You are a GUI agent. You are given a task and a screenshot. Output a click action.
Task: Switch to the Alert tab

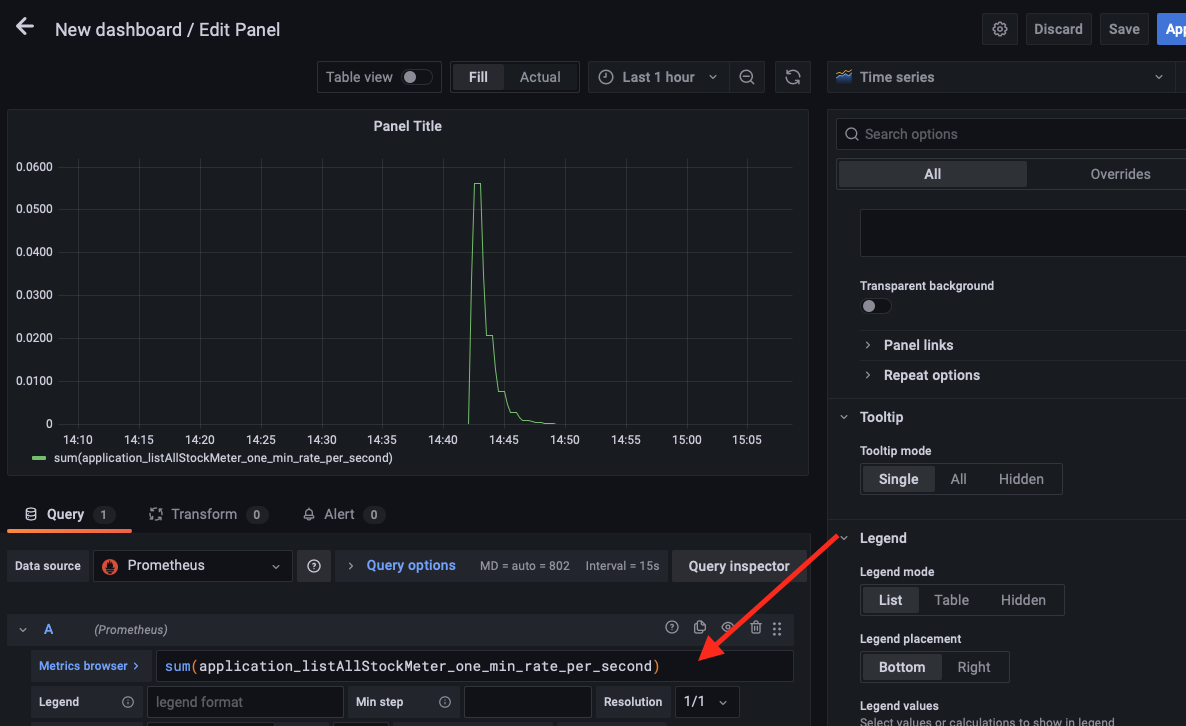(343, 514)
